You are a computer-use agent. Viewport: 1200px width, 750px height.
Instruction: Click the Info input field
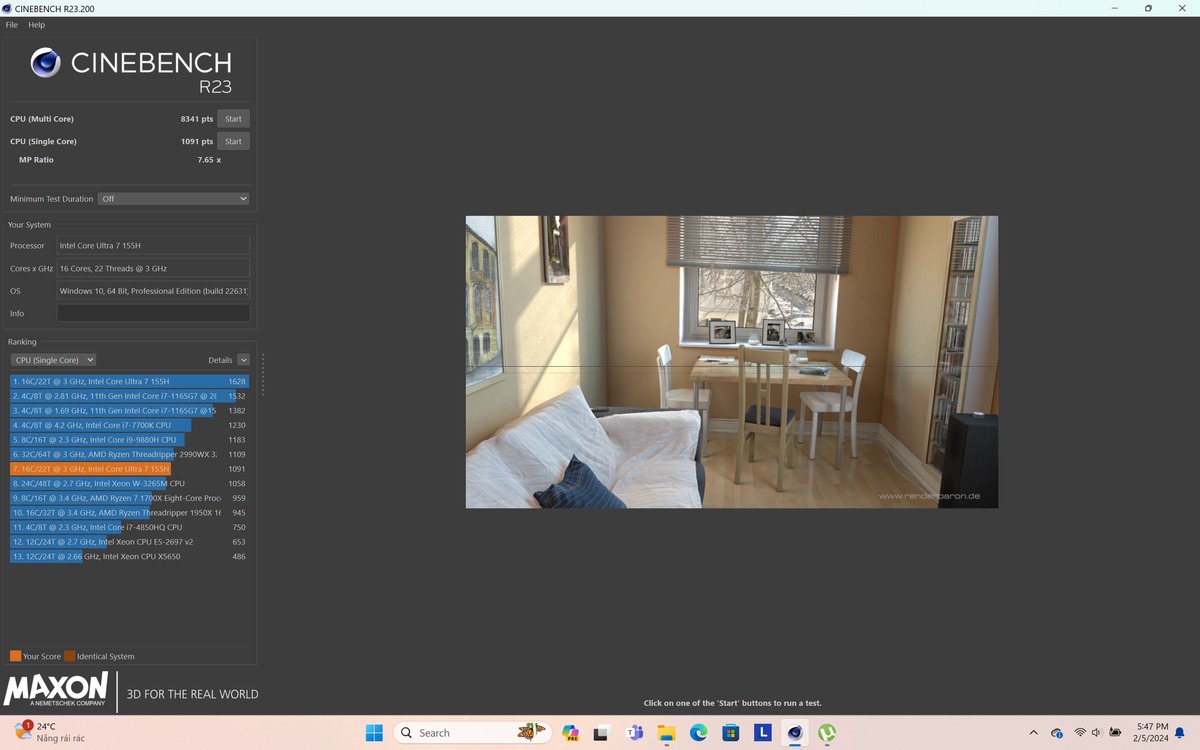pyautogui.click(x=153, y=314)
